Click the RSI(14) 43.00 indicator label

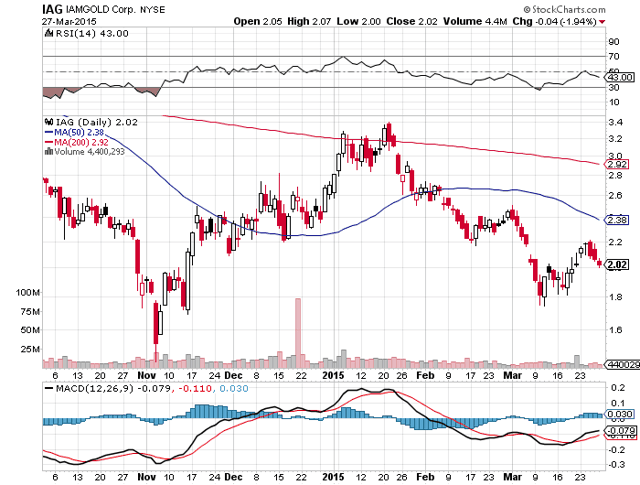[x=92, y=33]
